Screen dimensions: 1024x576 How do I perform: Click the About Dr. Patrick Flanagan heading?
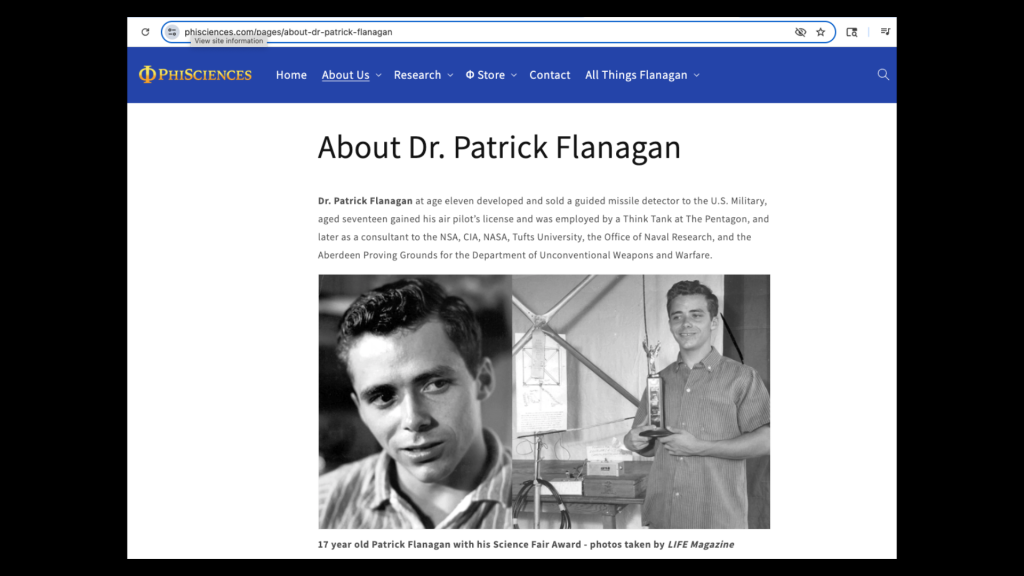click(499, 147)
